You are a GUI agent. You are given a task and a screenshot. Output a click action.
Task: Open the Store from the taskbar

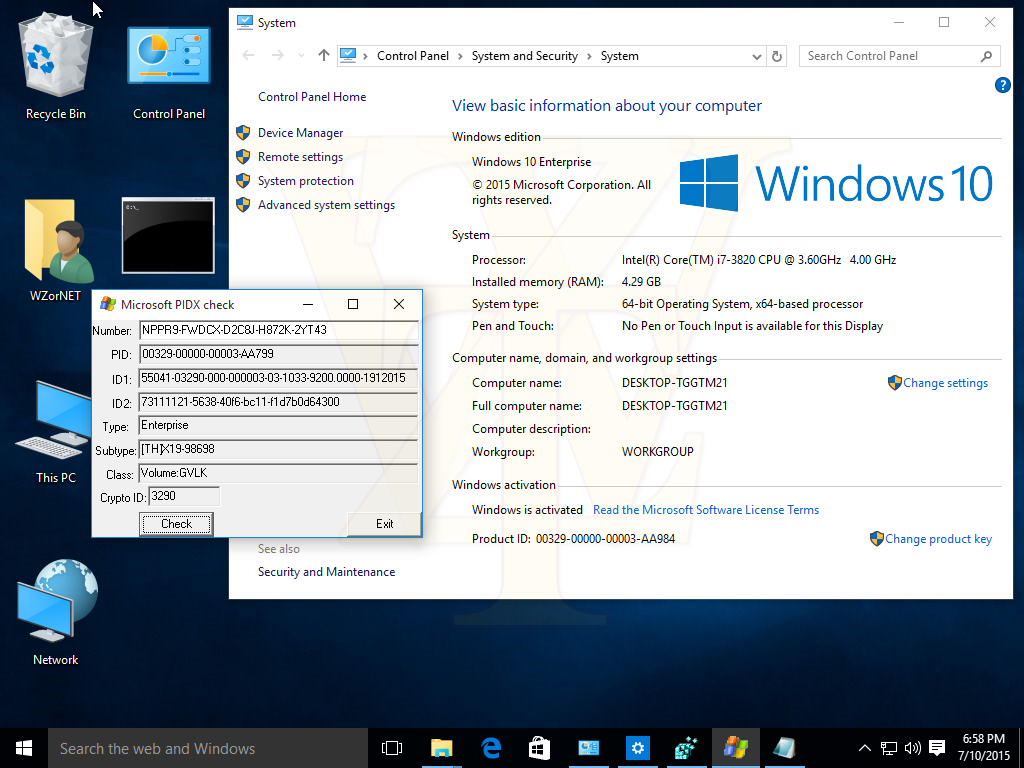pos(539,748)
